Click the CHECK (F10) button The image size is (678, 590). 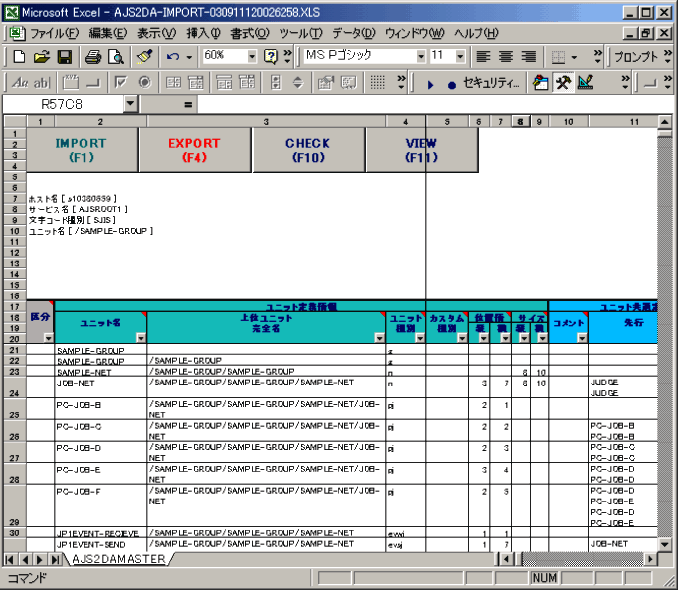(308, 150)
